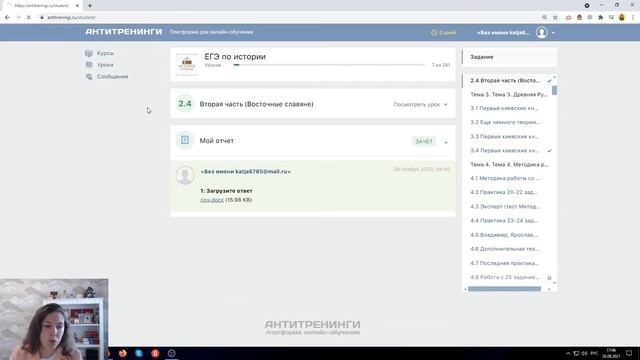Open locked lesson 4.8 Работа с 25 заданием
This screenshot has width=640, height=360.
505,277
